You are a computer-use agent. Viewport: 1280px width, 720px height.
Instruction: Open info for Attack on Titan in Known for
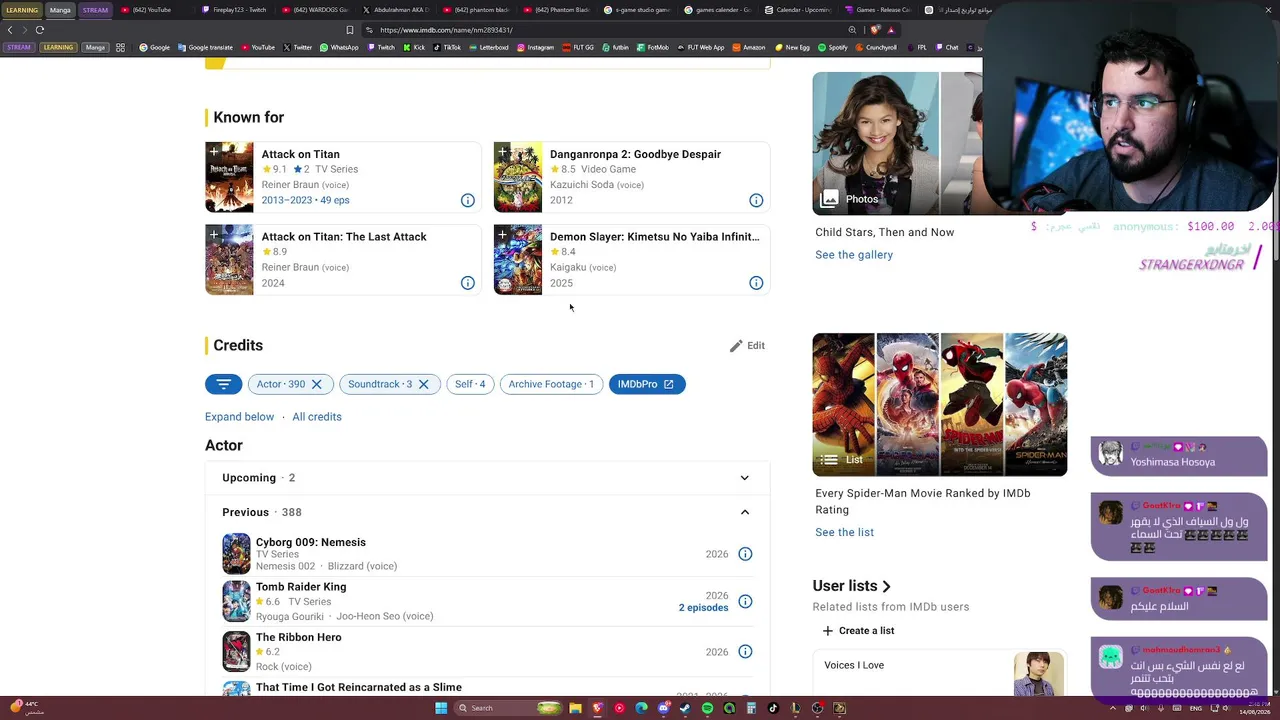pyautogui.click(x=467, y=200)
